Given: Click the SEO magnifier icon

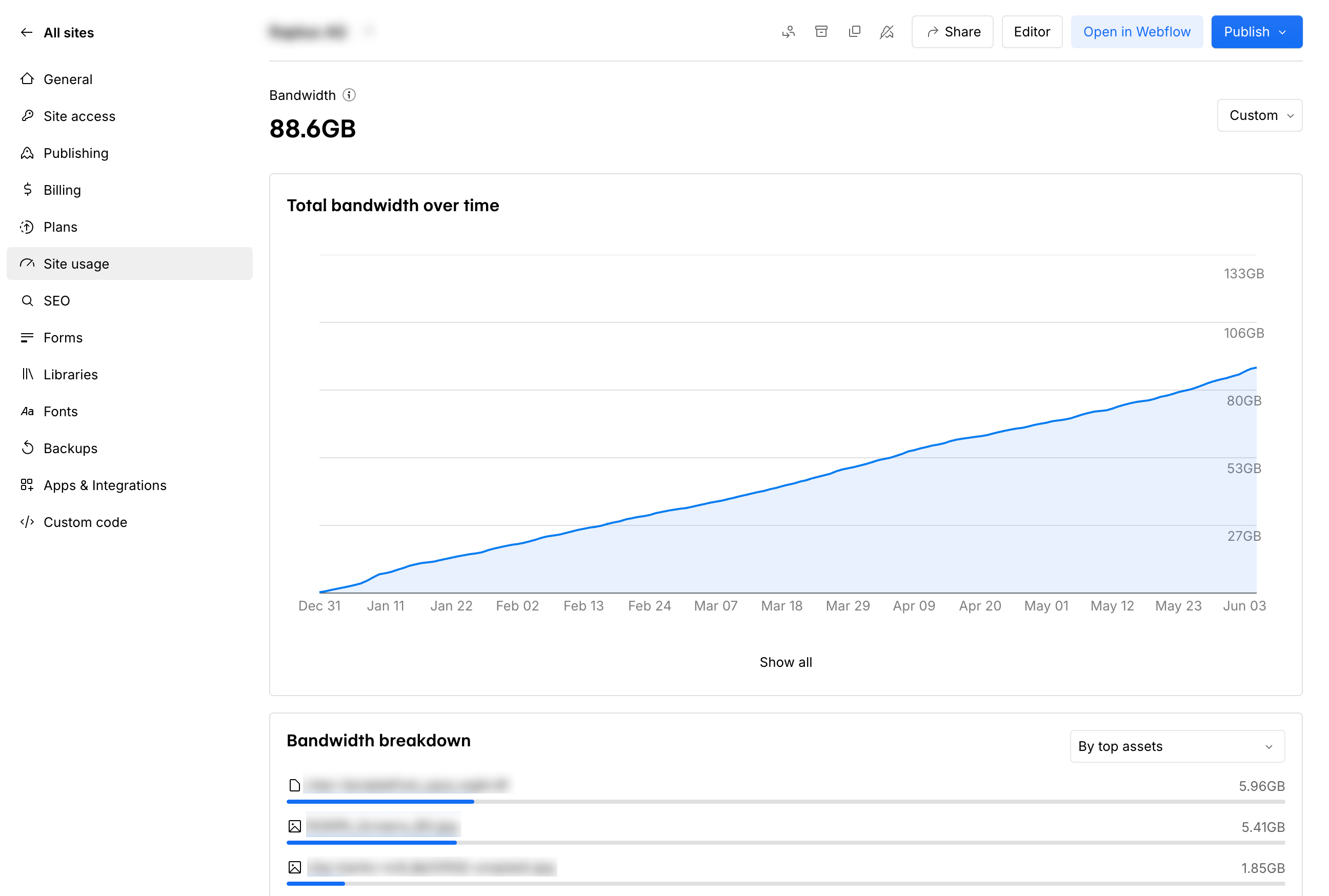Looking at the screenshot, I should [27, 300].
